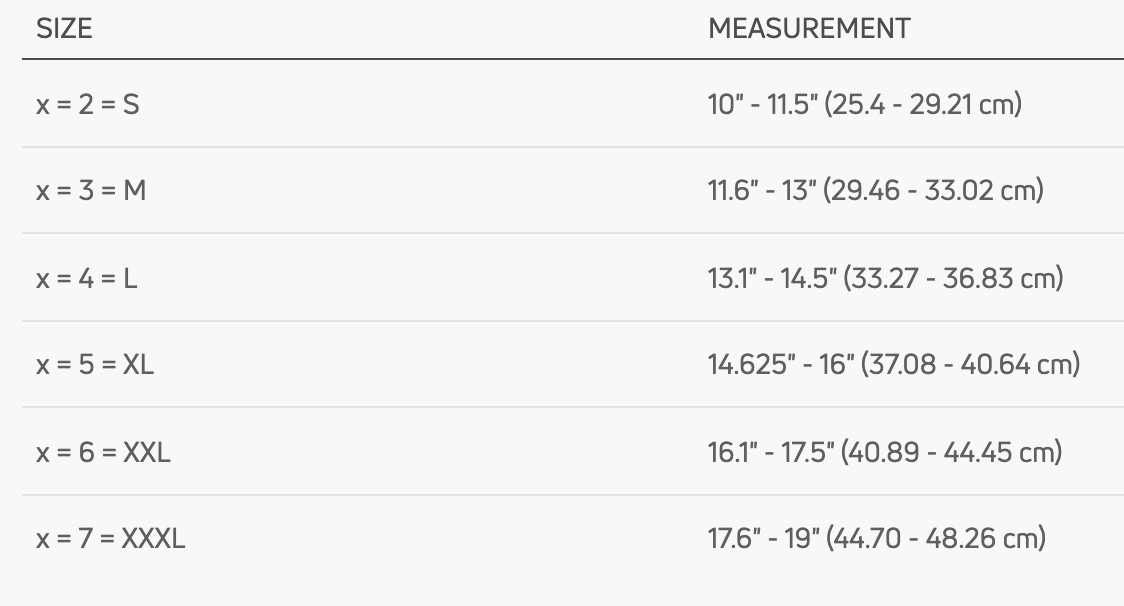The image size is (1124, 606).
Task: Select the 'x = 6 = XXL' size cell
Action: point(103,452)
